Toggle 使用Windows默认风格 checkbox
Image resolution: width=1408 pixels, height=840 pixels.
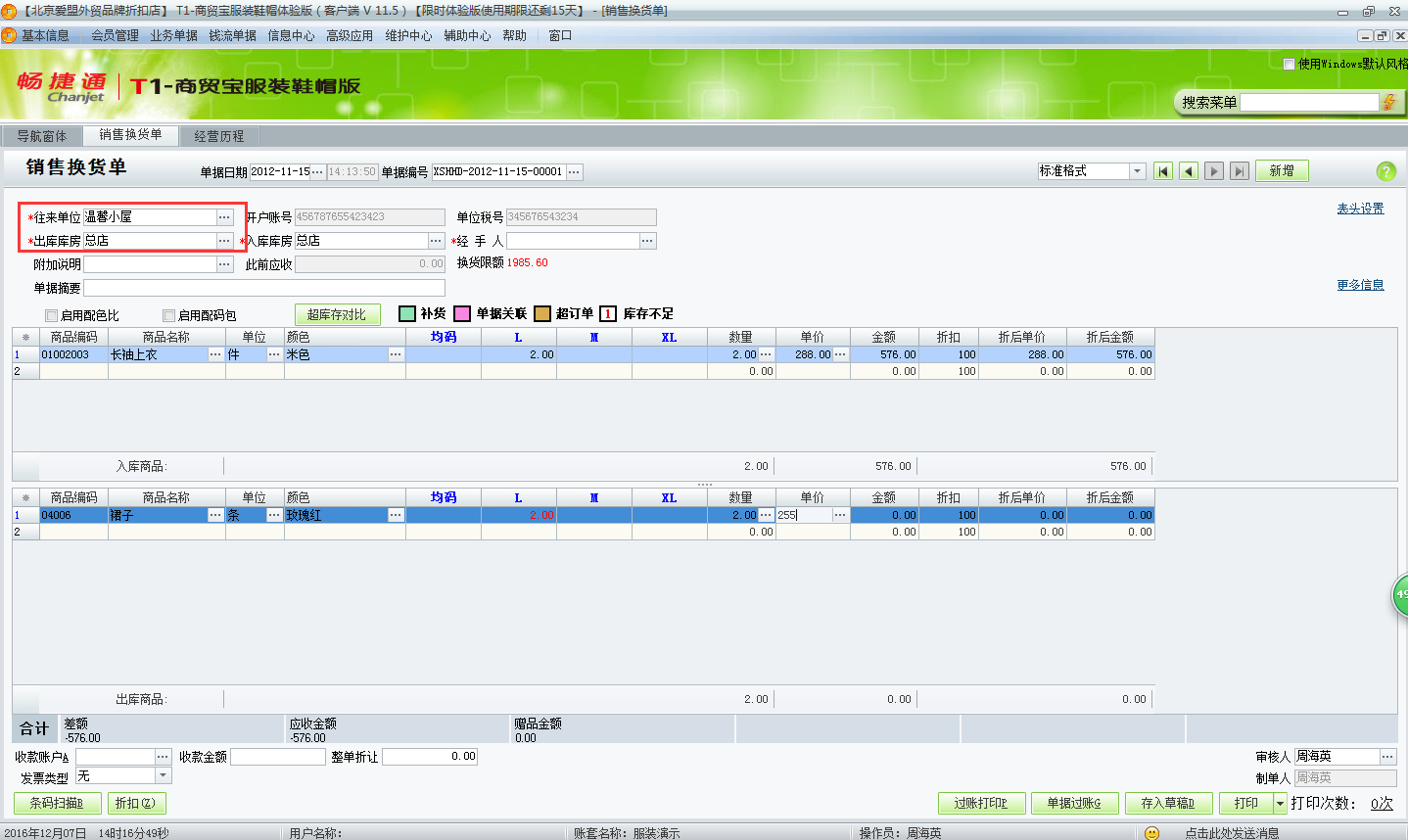point(1289,64)
